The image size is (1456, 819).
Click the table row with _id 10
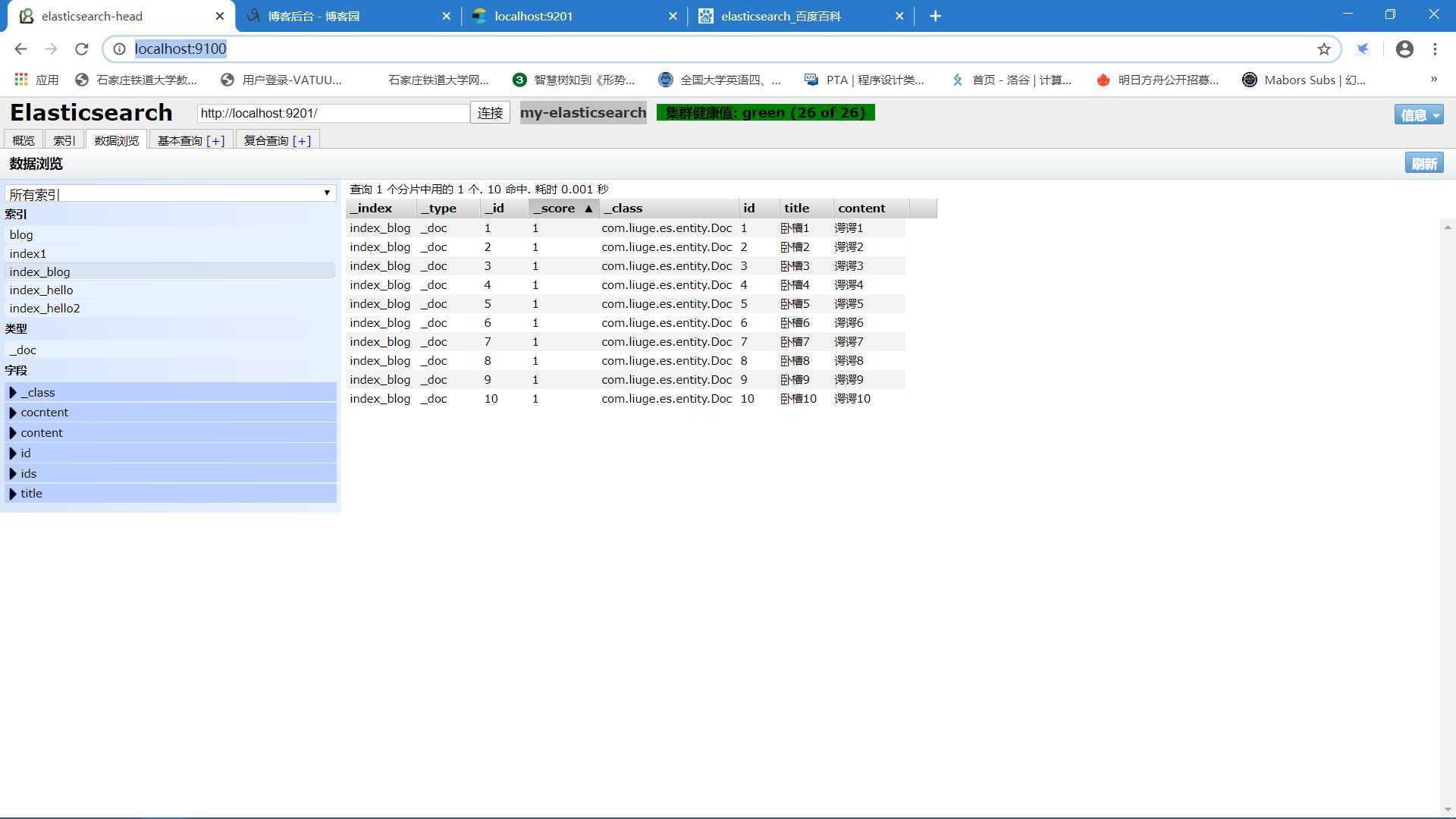pos(626,399)
